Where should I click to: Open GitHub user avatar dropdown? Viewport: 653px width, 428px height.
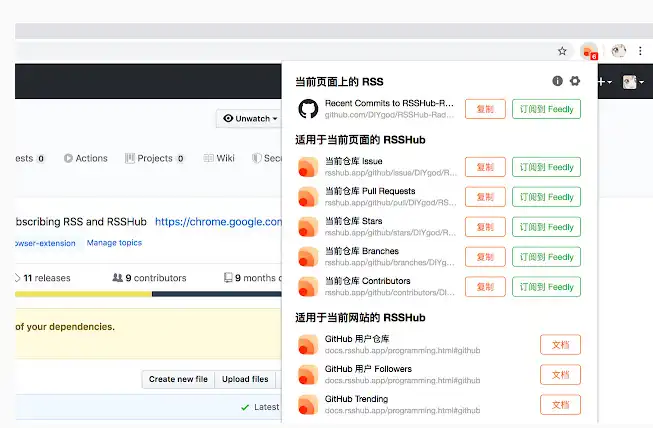(x=633, y=82)
